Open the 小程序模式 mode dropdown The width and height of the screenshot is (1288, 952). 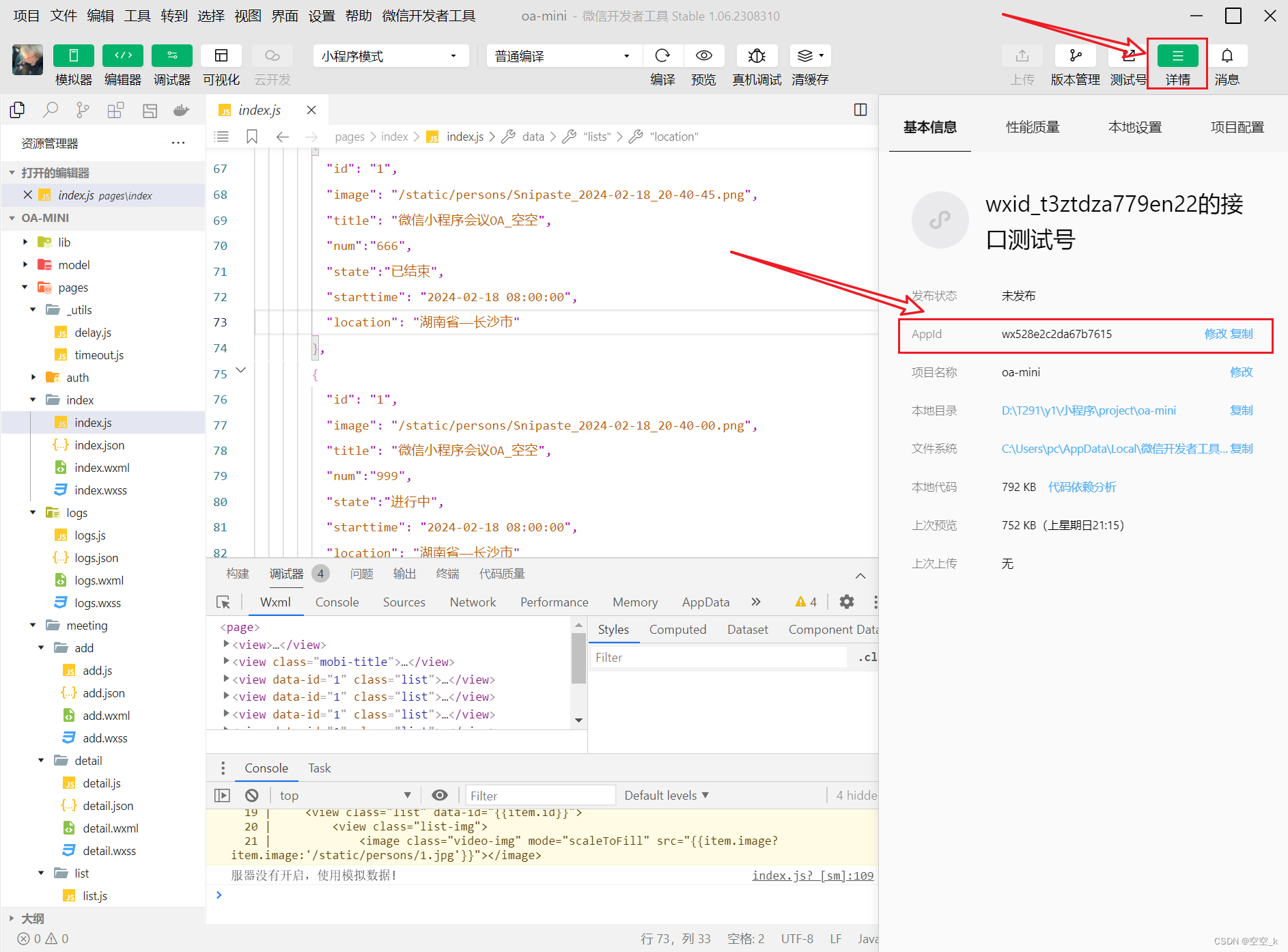pyautogui.click(x=391, y=56)
